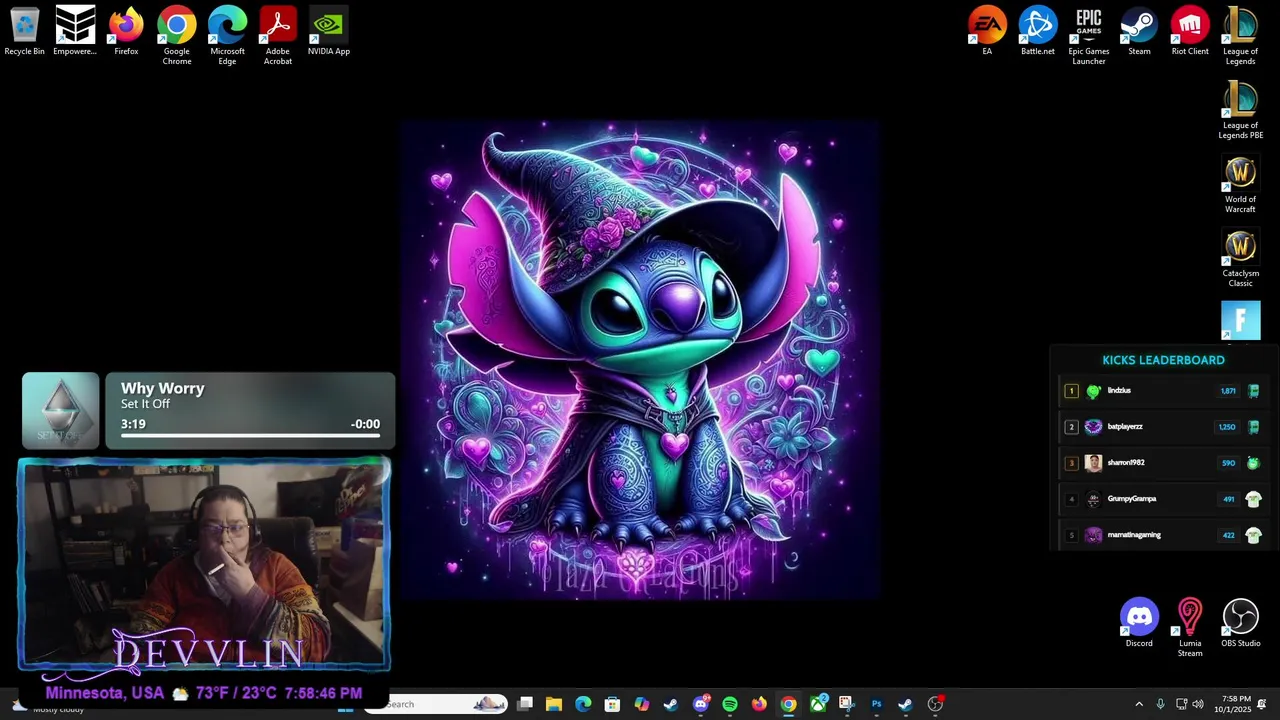Open Epic Games Launcher desktop shortcut
The height and width of the screenshot is (720, 1280).
point(1089,36)
